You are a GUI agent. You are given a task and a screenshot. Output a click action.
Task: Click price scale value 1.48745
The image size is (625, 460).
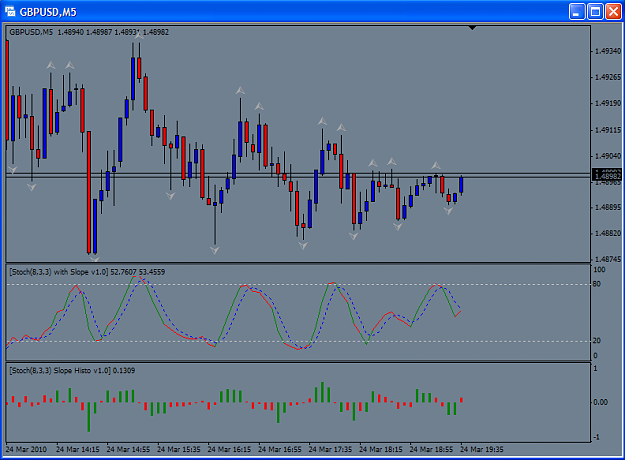(x=607, y=259)
